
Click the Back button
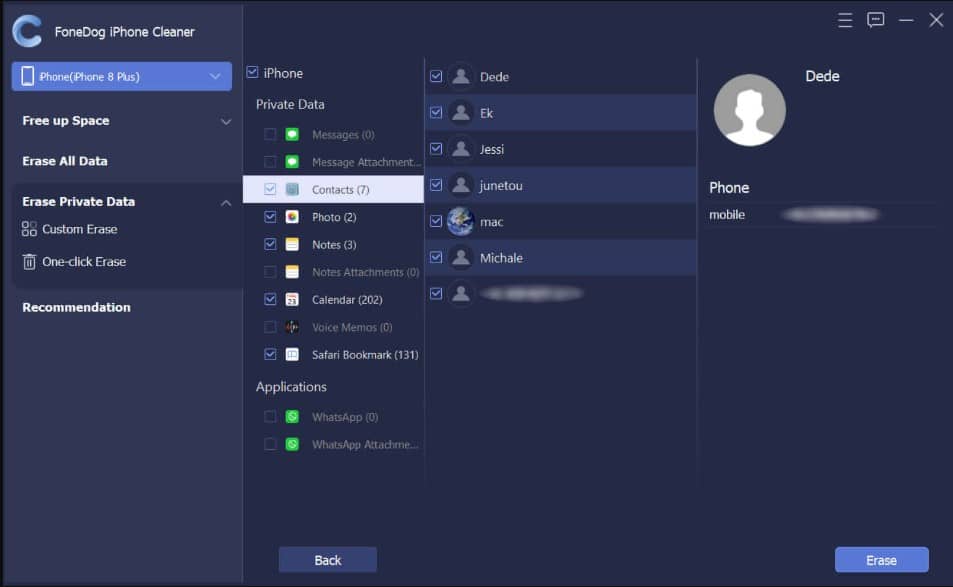pyautogui.click(x=328, y=560)
